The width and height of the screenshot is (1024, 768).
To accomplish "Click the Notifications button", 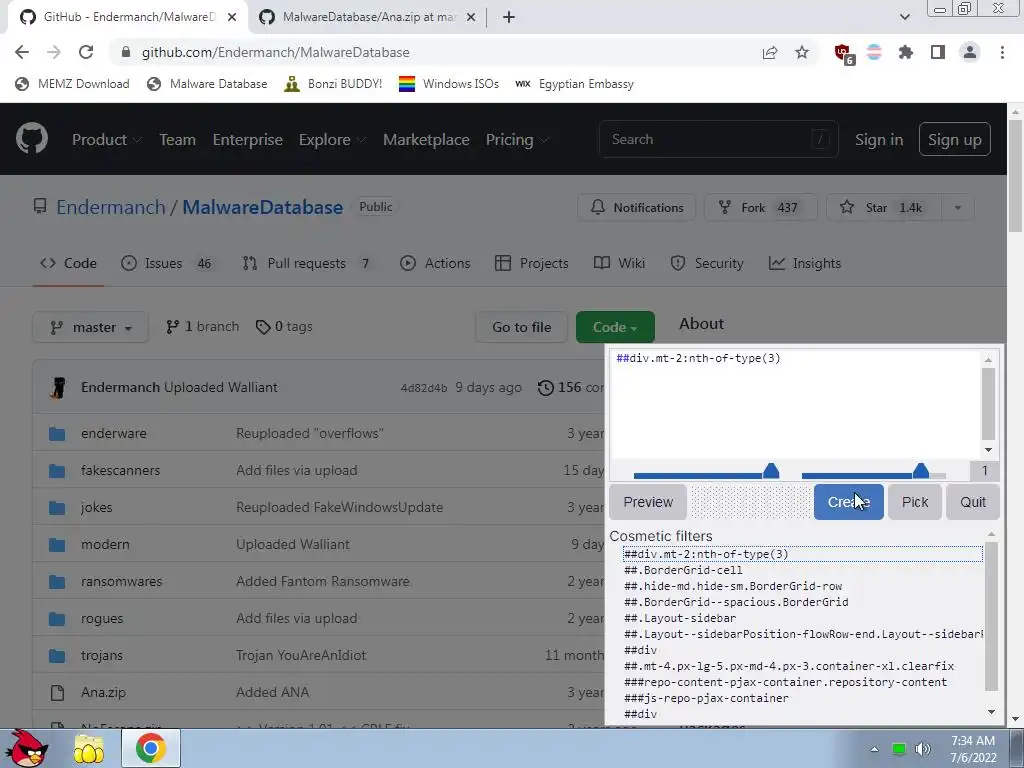I will click(x=637, y=208).
